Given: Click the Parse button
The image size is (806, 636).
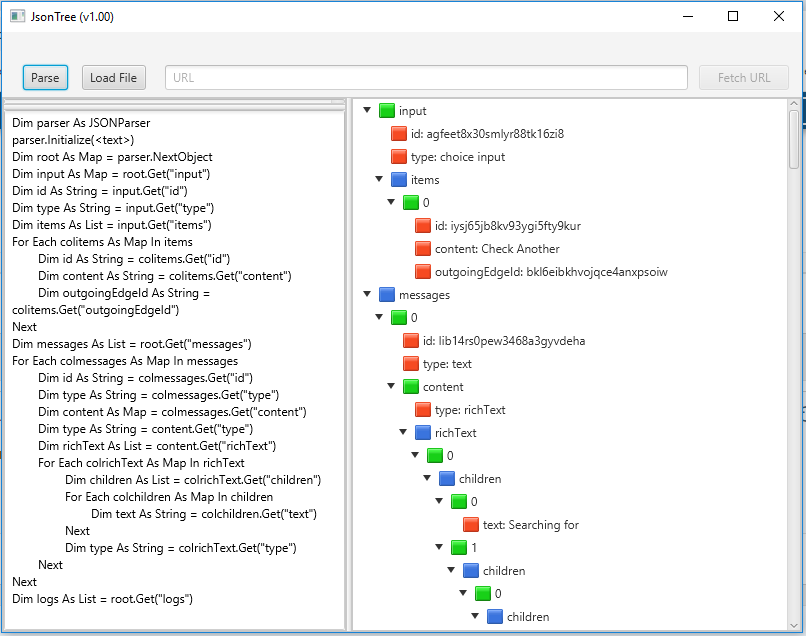Looking at the screenshot, I should (x=45, y=78).
